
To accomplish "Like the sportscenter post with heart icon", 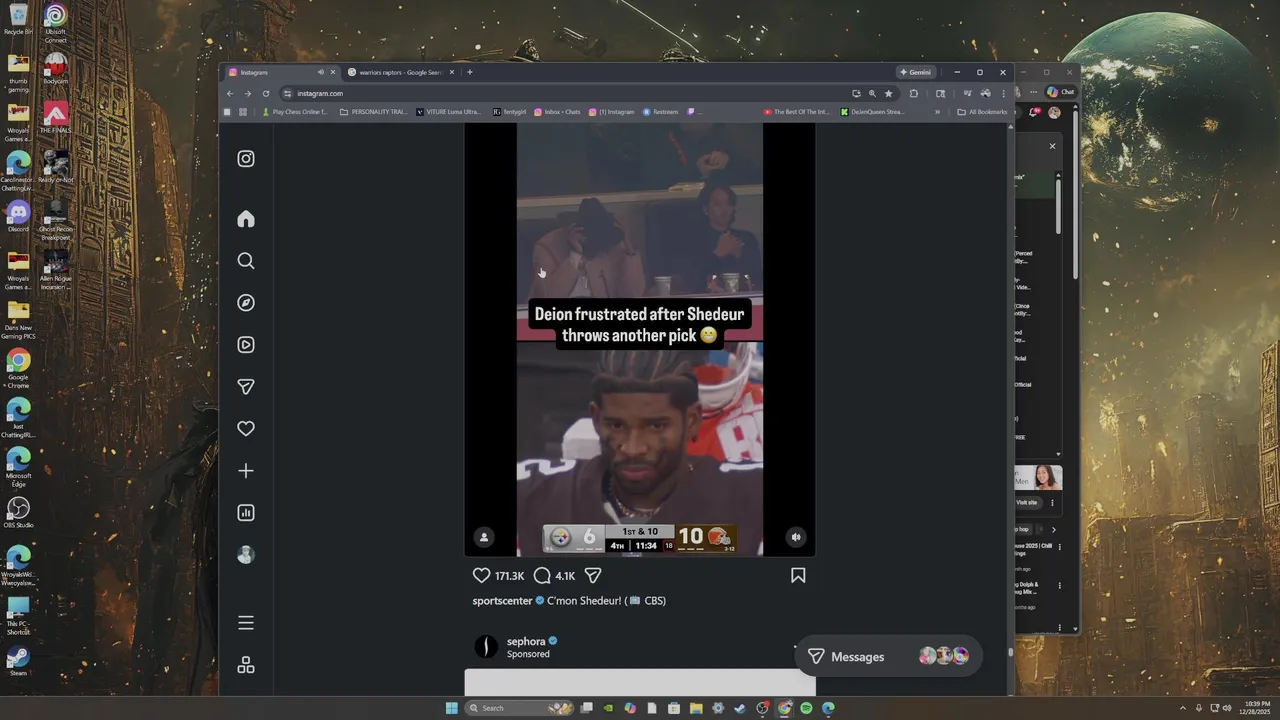I will 482,575.
